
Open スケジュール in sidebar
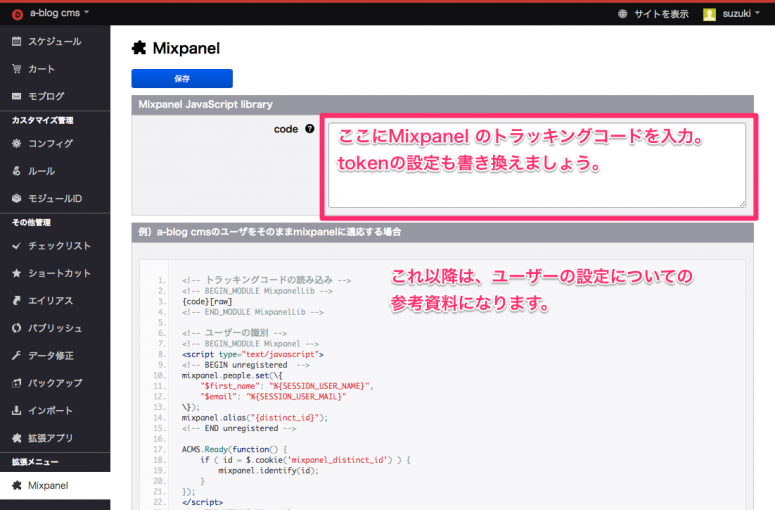(55, 42)
